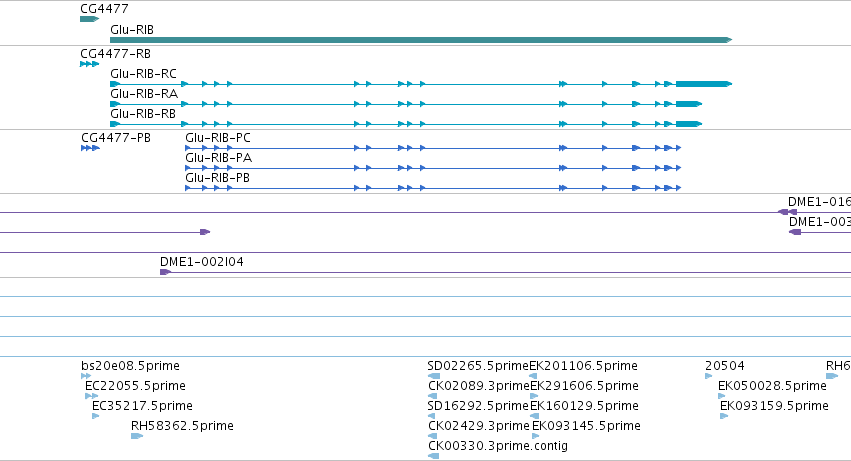Screen dimensions: 851x461
Task: Click the final exon block of Glu-RIB-RA
Action: tap(689, 104)
